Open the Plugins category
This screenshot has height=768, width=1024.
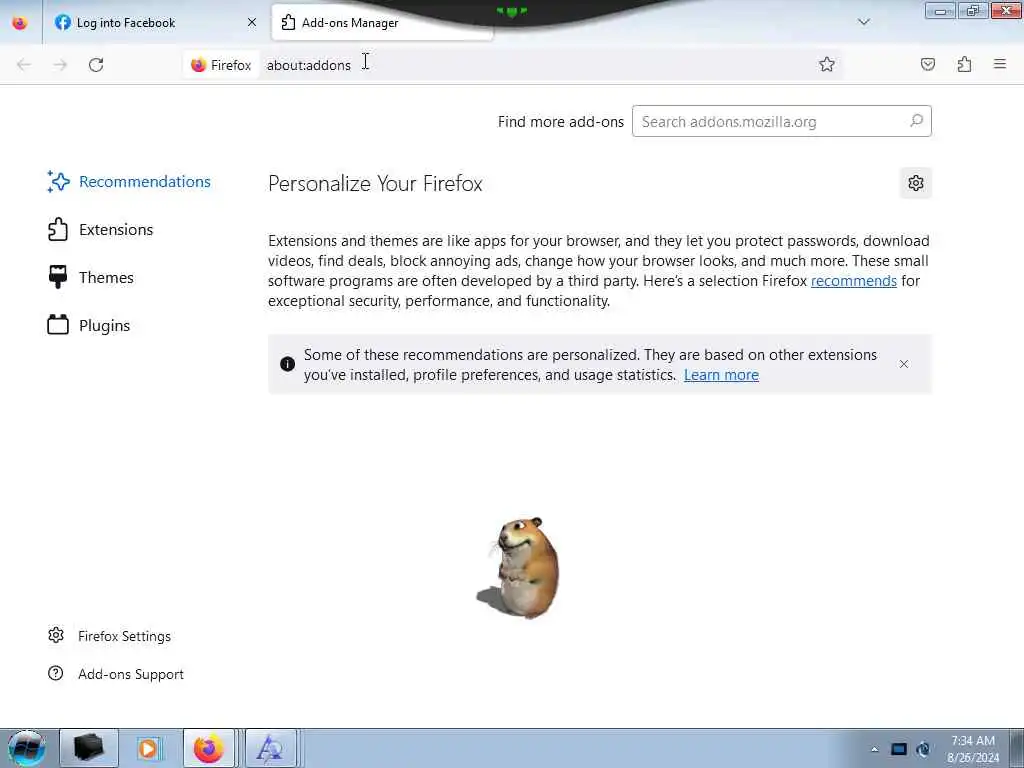pyautogui.click(x=89, y=325)
